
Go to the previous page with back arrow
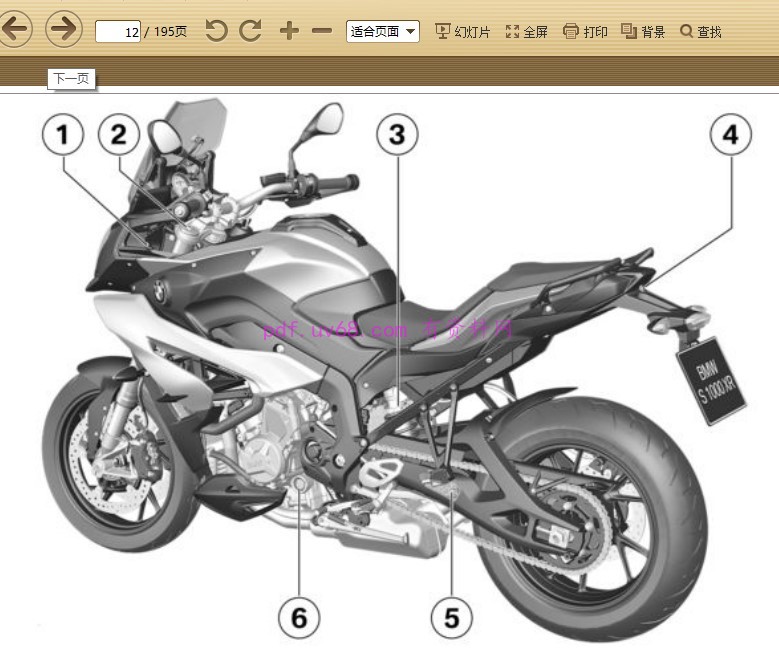(x=15, y=28)
